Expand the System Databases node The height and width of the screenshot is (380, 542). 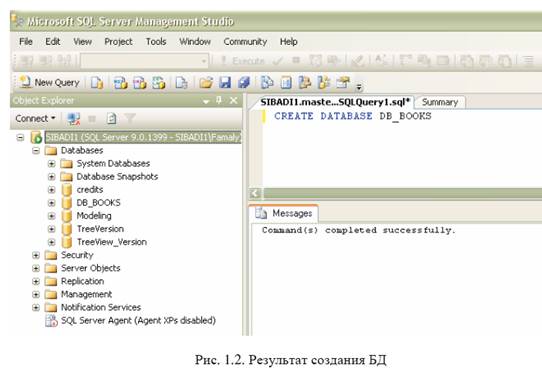click(52, 164)
